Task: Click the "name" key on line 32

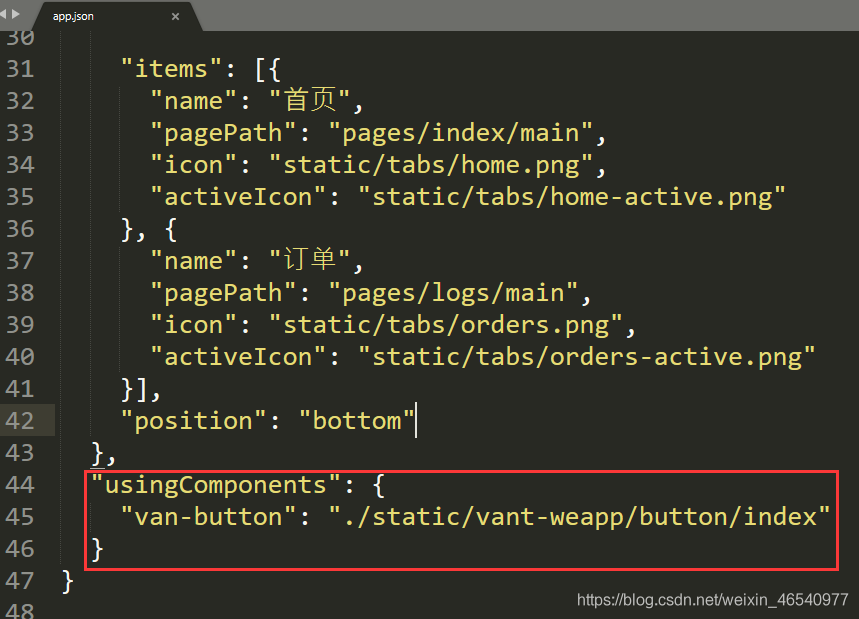Action: pyautogui.click(x=193, y=101)
